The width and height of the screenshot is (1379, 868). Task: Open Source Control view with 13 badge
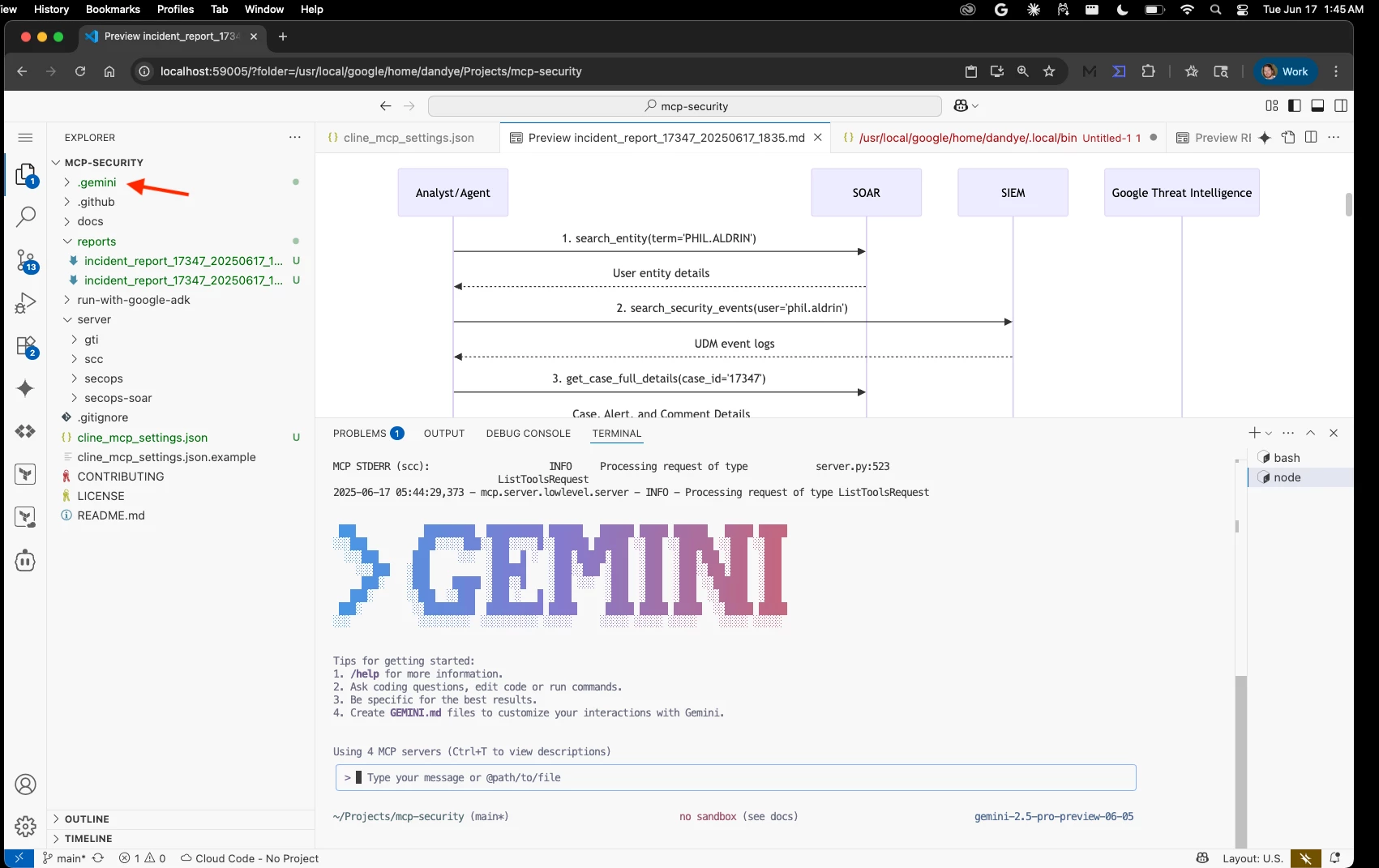tap(25, 260)
